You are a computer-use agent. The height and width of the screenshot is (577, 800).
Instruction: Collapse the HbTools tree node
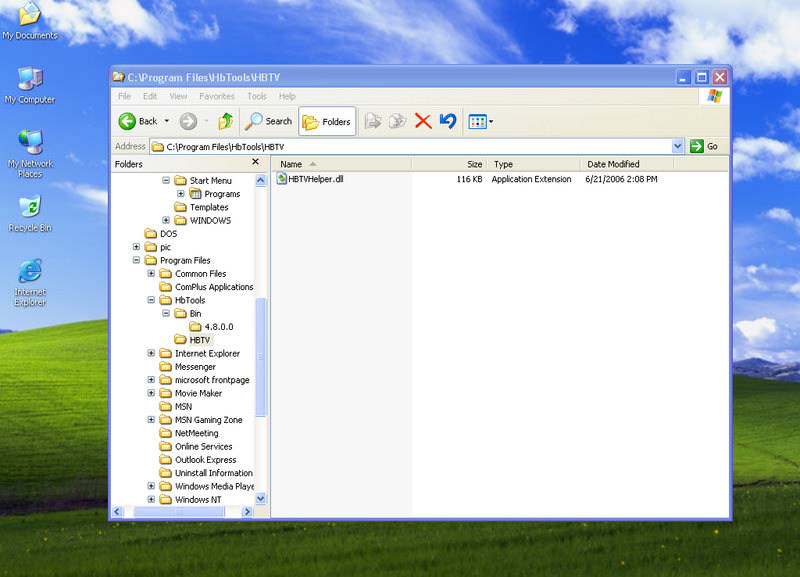[x=151, y=300]
